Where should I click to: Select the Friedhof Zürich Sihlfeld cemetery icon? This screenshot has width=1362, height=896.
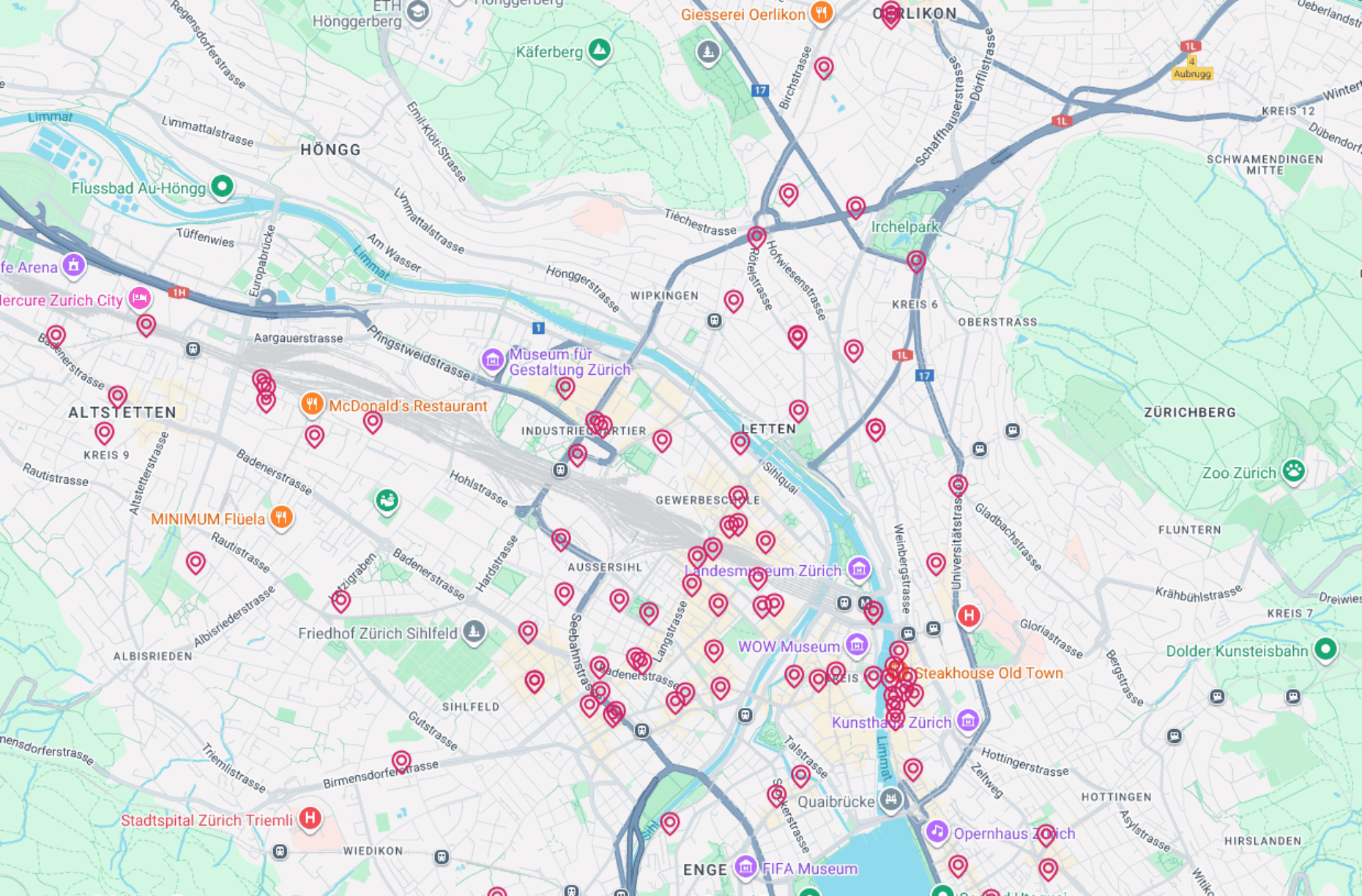pyautogui.click(x=474, y=631)
